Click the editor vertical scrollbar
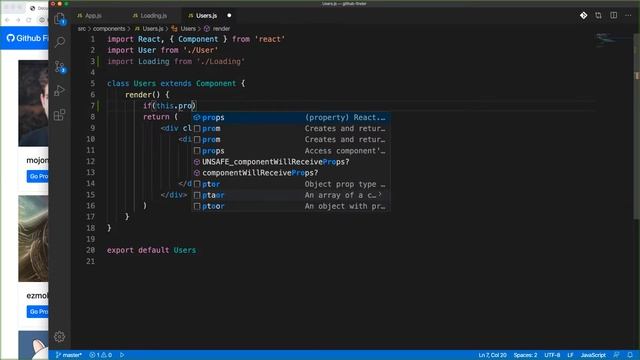This screenshot has height=360, width=640. pos(636,127)
